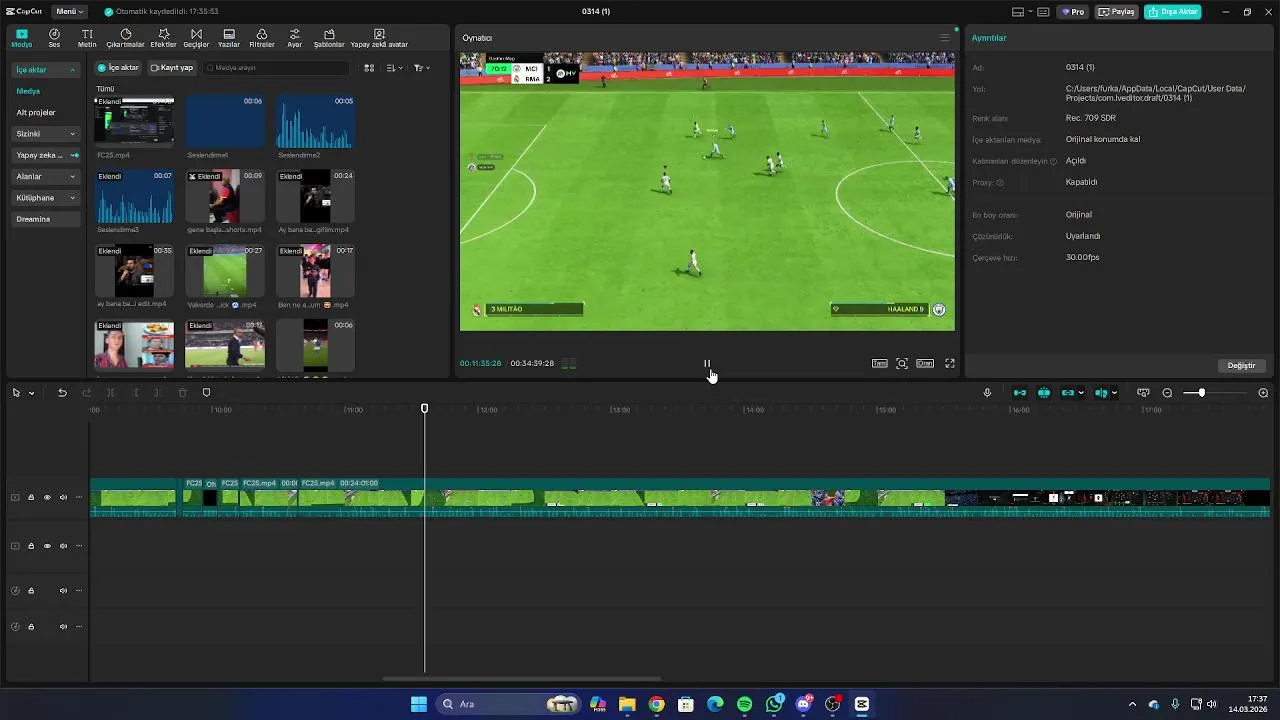Open Spotify from the taskbar
1280x720 pixels.
click(744, 704)
